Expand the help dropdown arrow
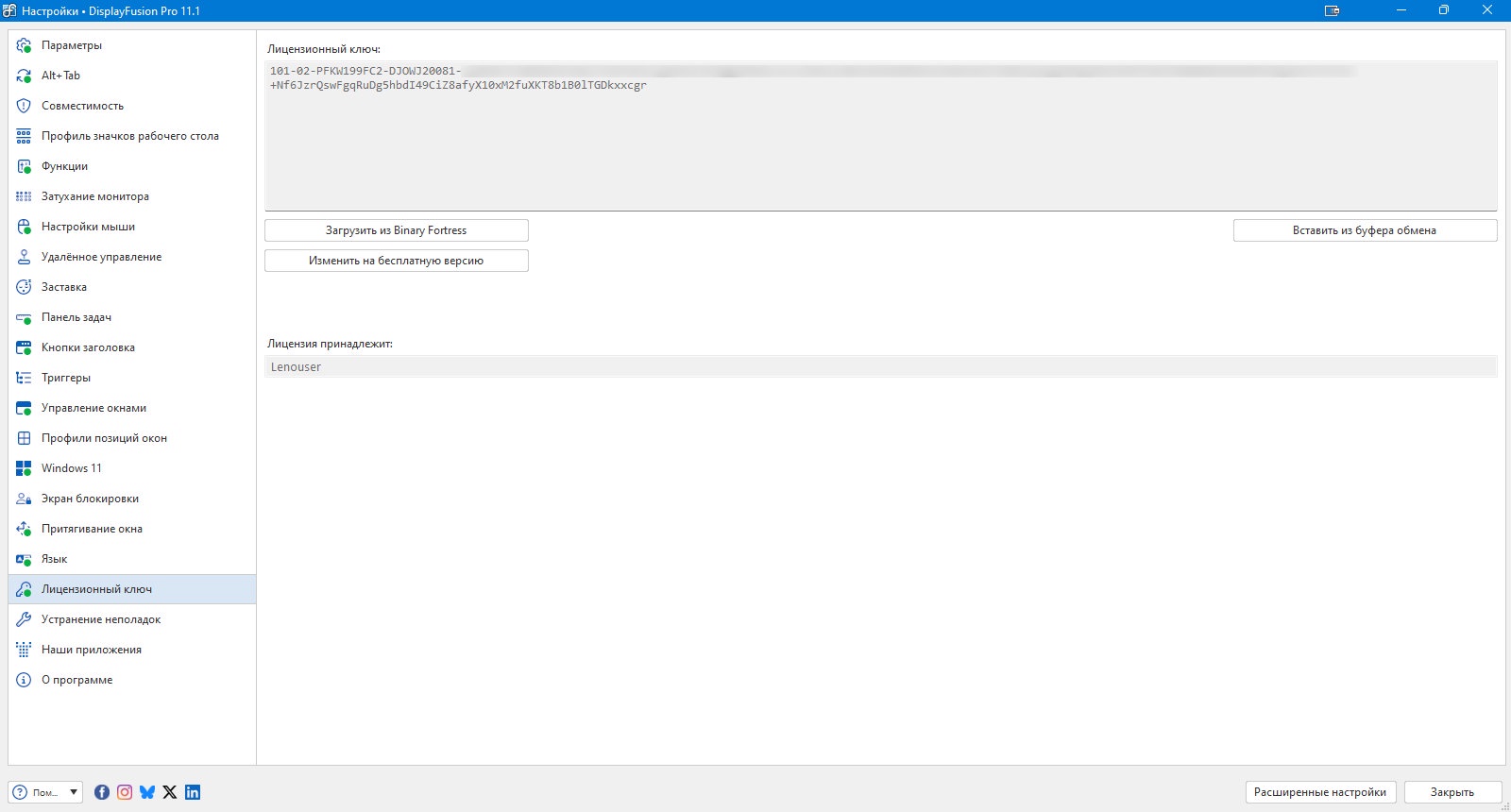Viewport: 1511px width, 812px height. 74,792
